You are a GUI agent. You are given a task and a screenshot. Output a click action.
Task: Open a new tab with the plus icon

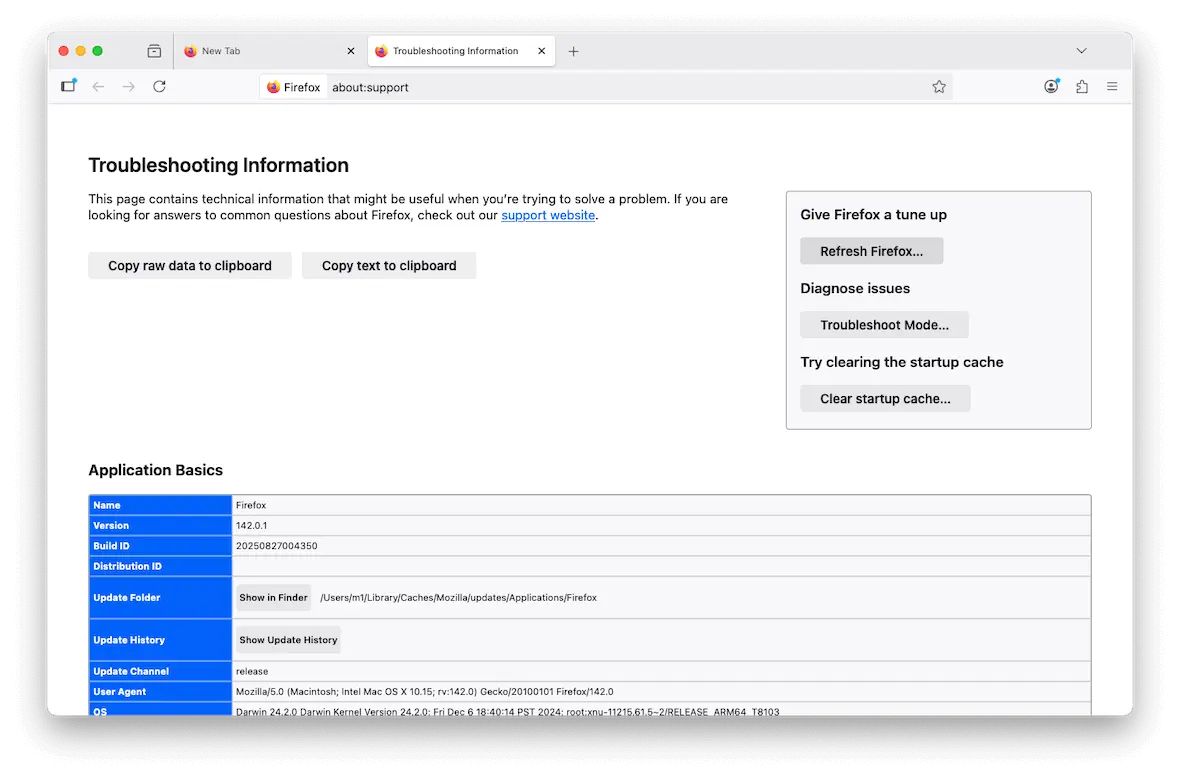point(573,51)
